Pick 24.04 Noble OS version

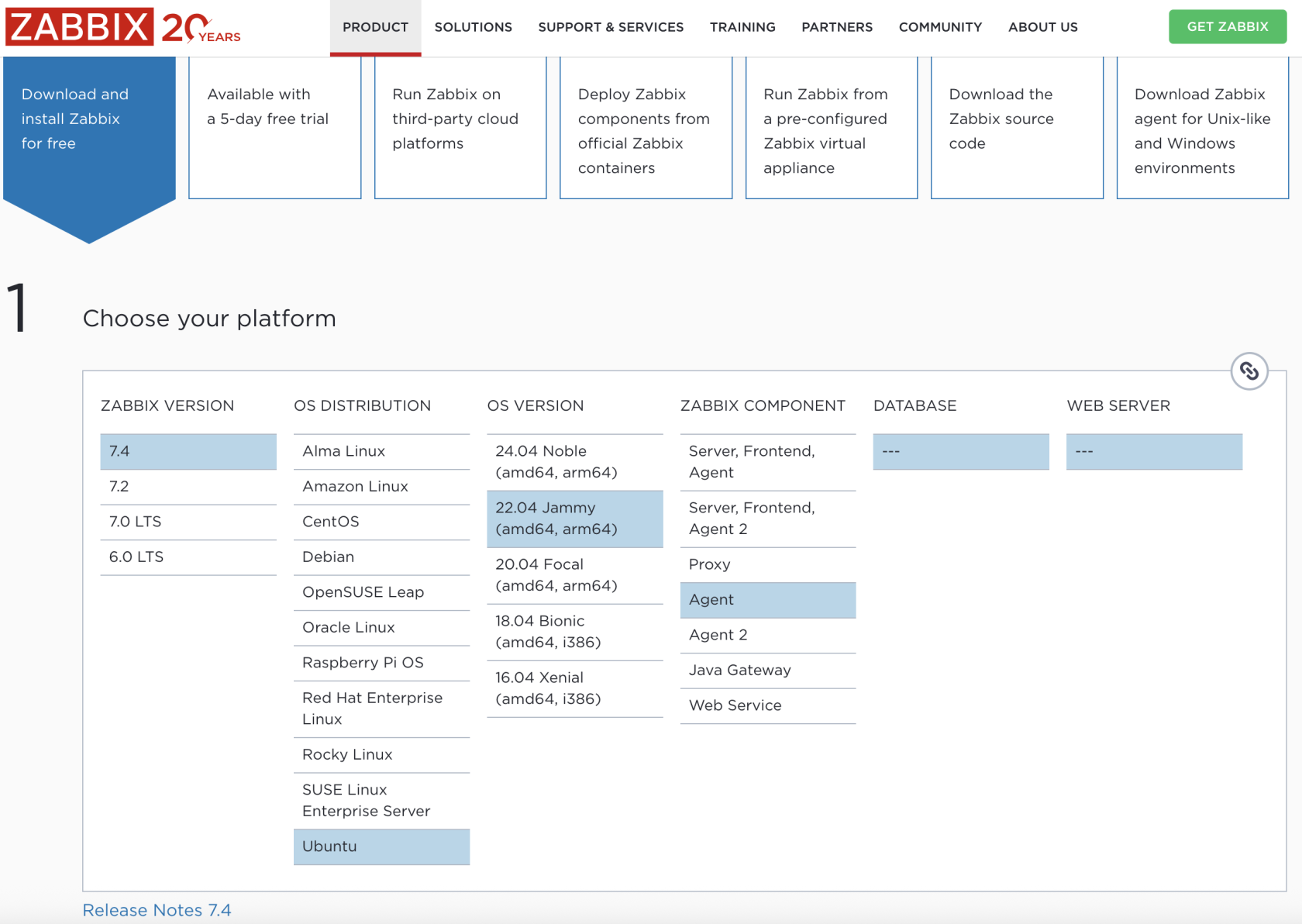point(574,462)
